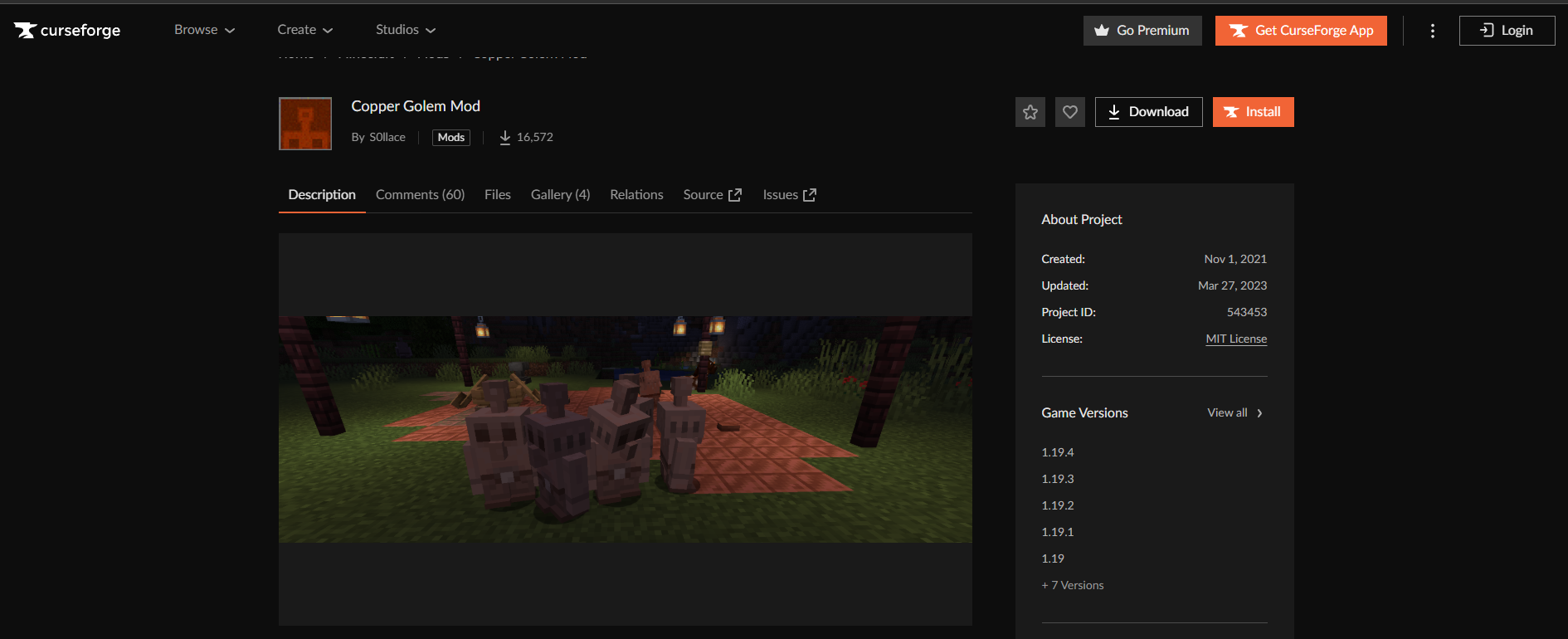The image size is (1568, 639).
Task: Open the Gallery (4) tab
Action: [561, 195]
